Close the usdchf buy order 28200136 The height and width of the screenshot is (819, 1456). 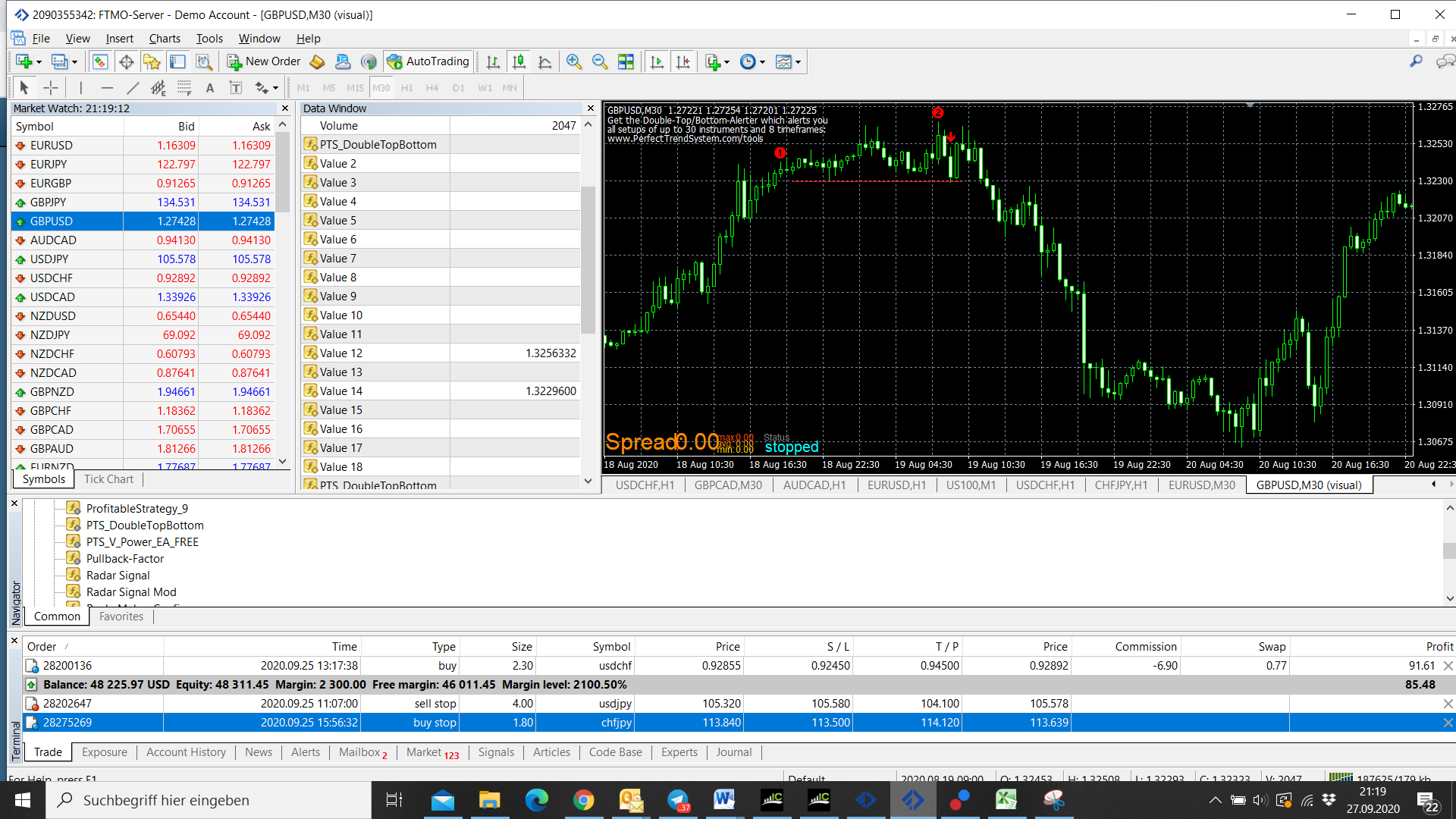coord(1448,666)
